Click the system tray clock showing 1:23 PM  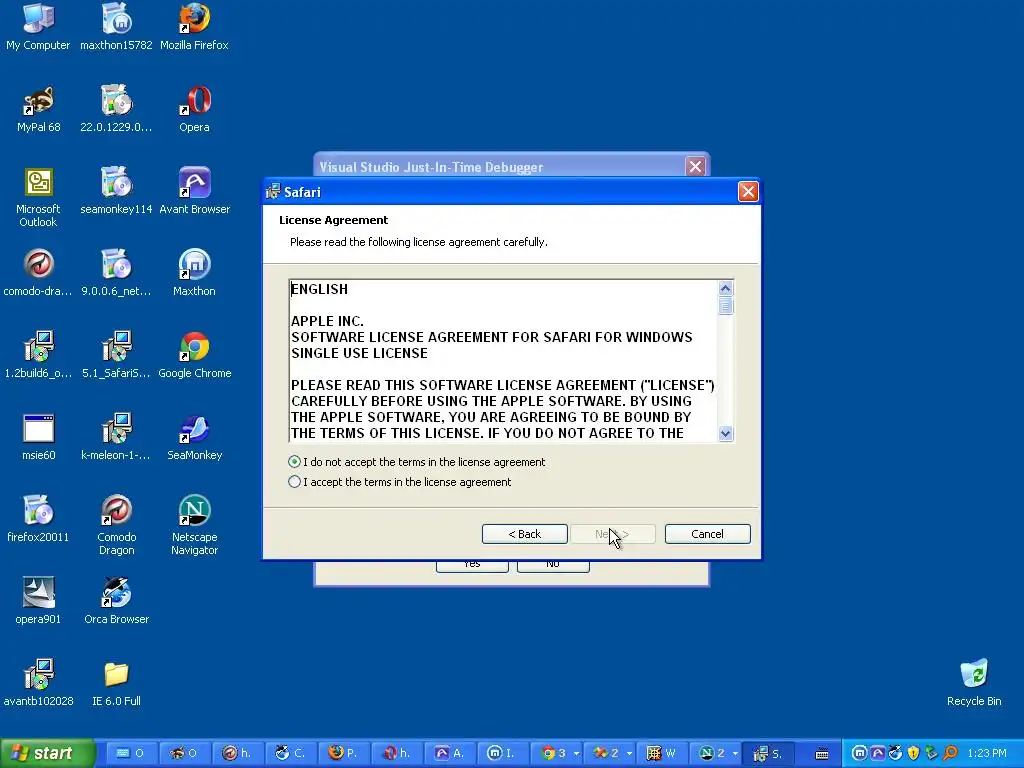987,754
